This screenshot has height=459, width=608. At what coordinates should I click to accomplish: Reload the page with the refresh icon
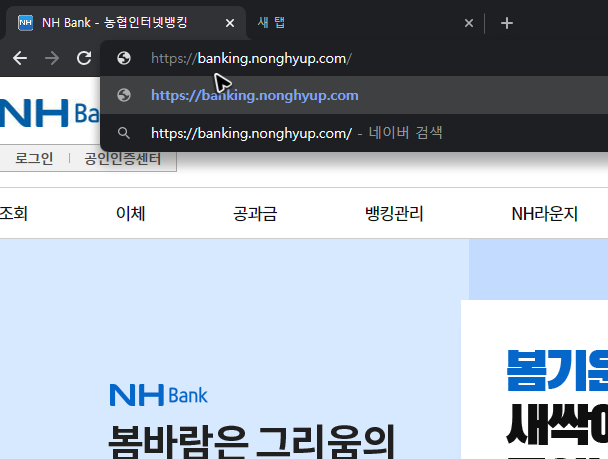pos(84,58)
